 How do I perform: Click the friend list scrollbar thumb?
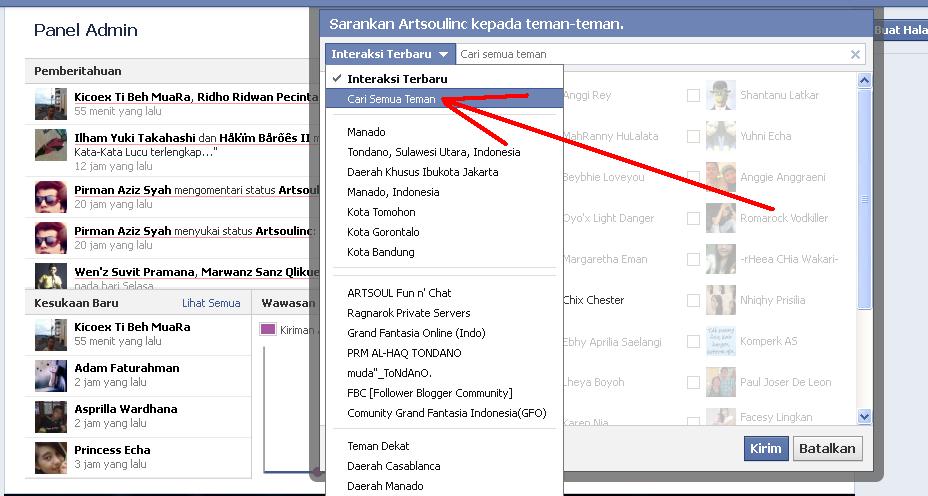pyautogui.click(x=864, y=199)
